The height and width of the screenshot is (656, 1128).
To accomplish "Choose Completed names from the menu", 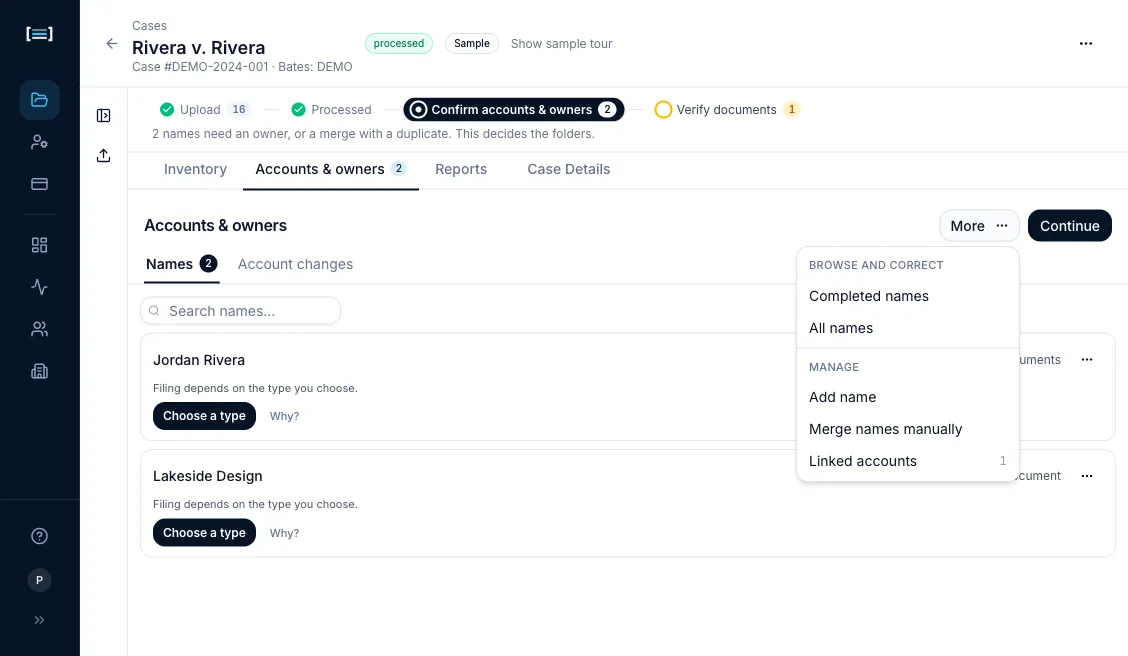I will (x=908, y=296).
